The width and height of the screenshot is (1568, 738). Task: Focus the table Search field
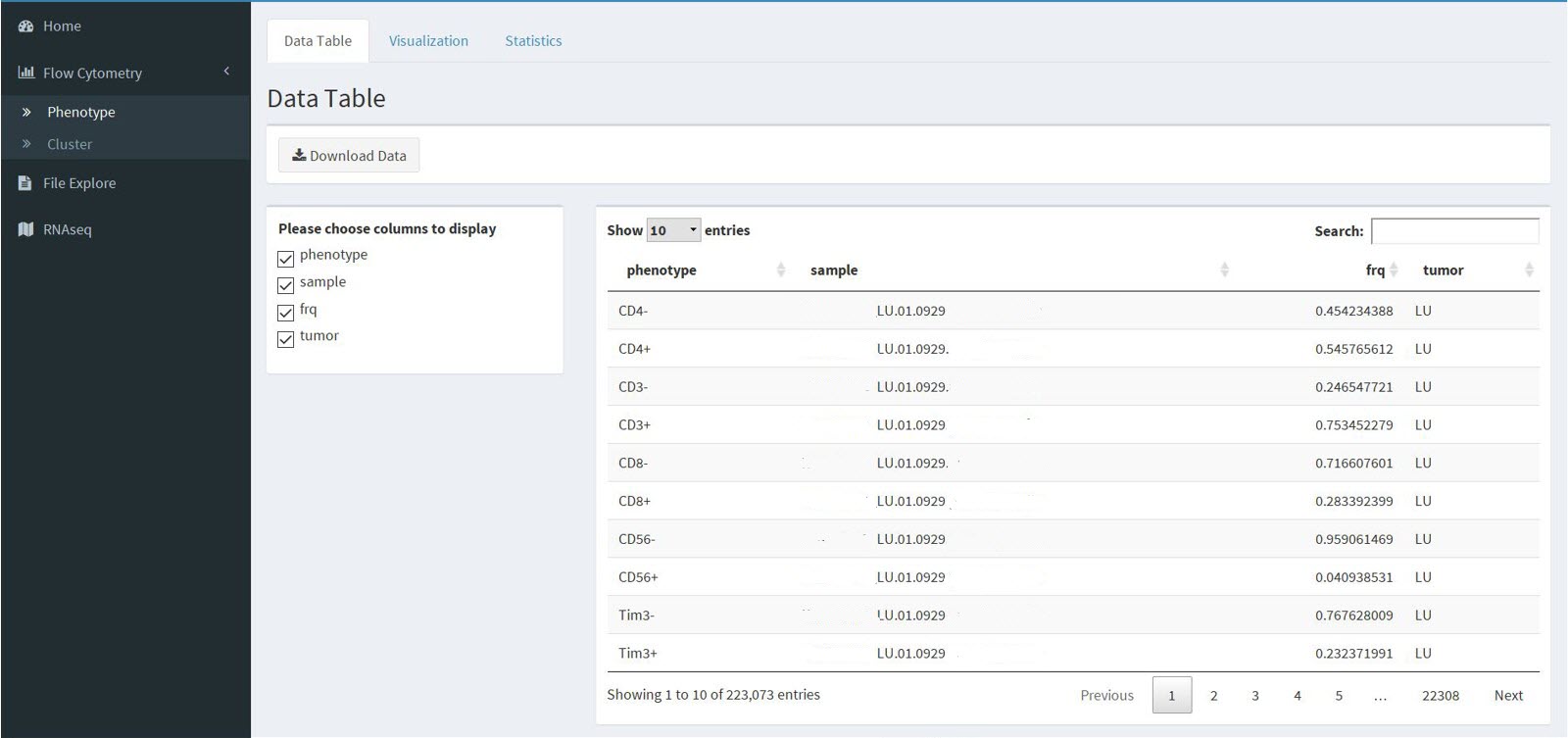click(x=1454, y=231)
